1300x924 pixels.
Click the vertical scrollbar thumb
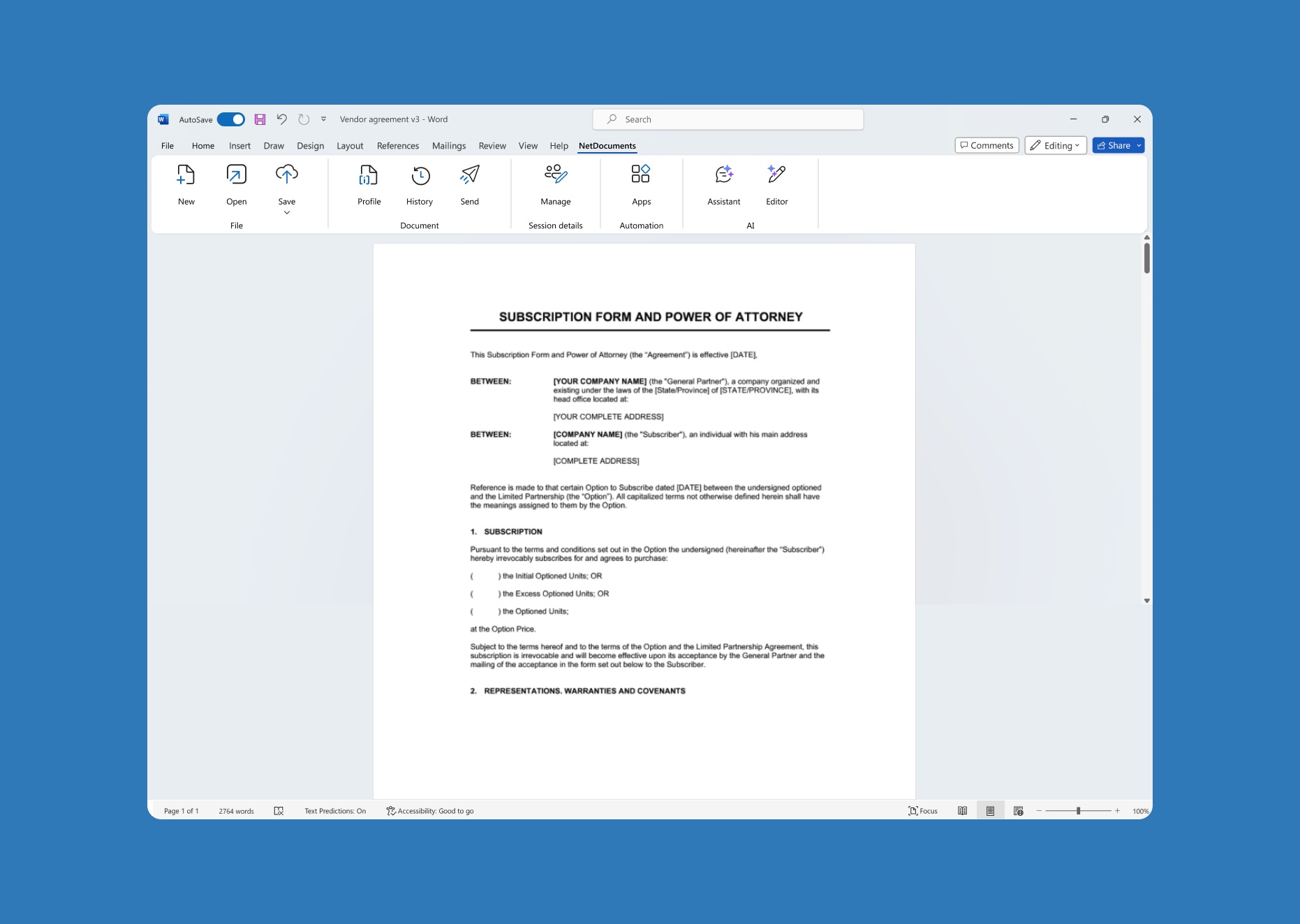(x=1146, y=258)
